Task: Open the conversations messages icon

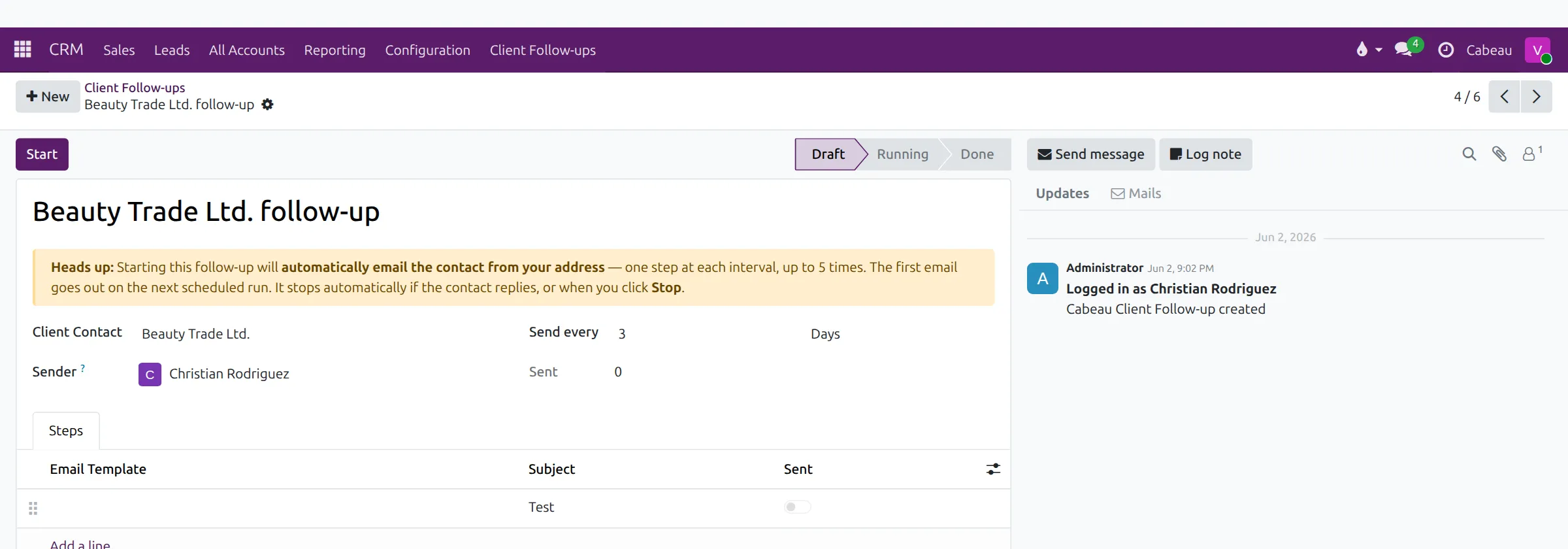Action: (x=1408, y=49)
